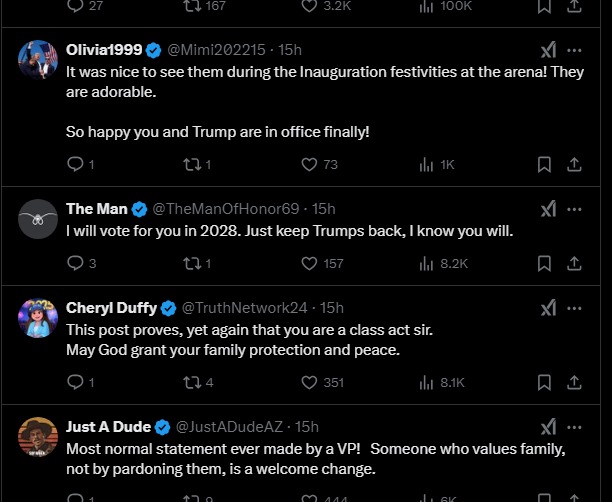
Task: Bookmark Olivia1999's reply
Action: pos(544,164)
